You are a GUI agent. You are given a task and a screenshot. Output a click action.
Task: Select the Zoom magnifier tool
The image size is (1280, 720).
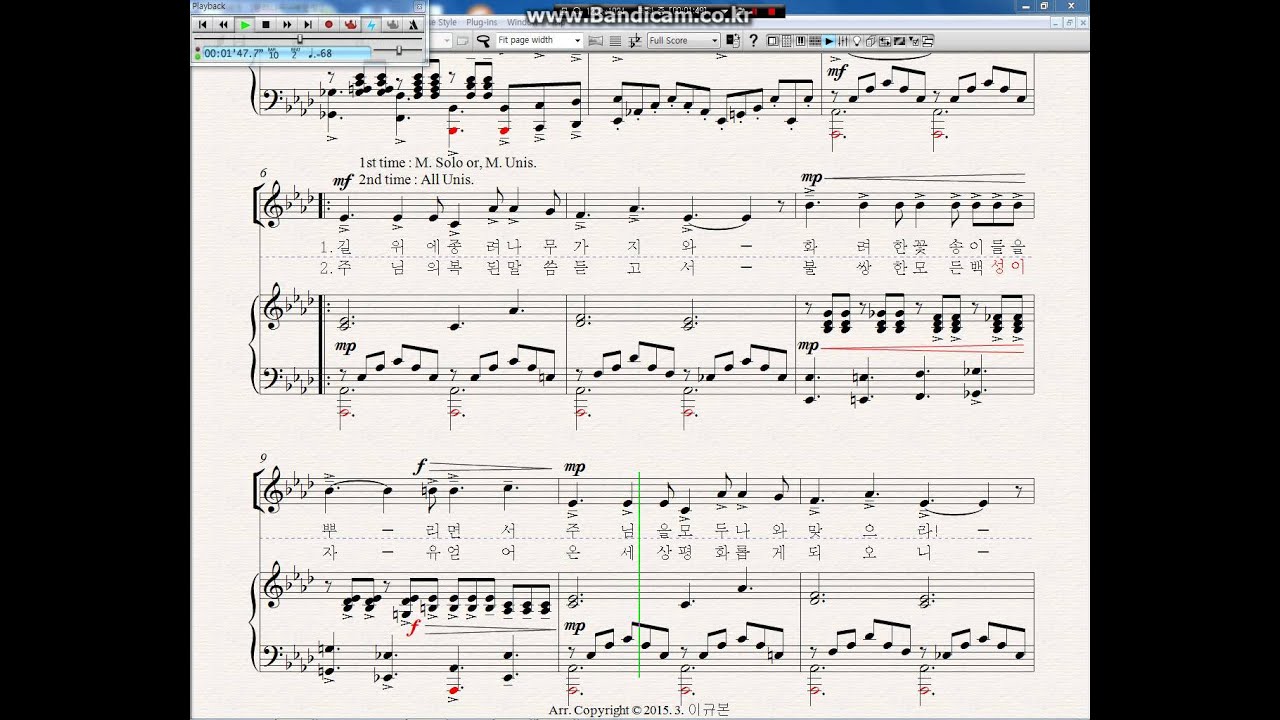tap(483, 40)
